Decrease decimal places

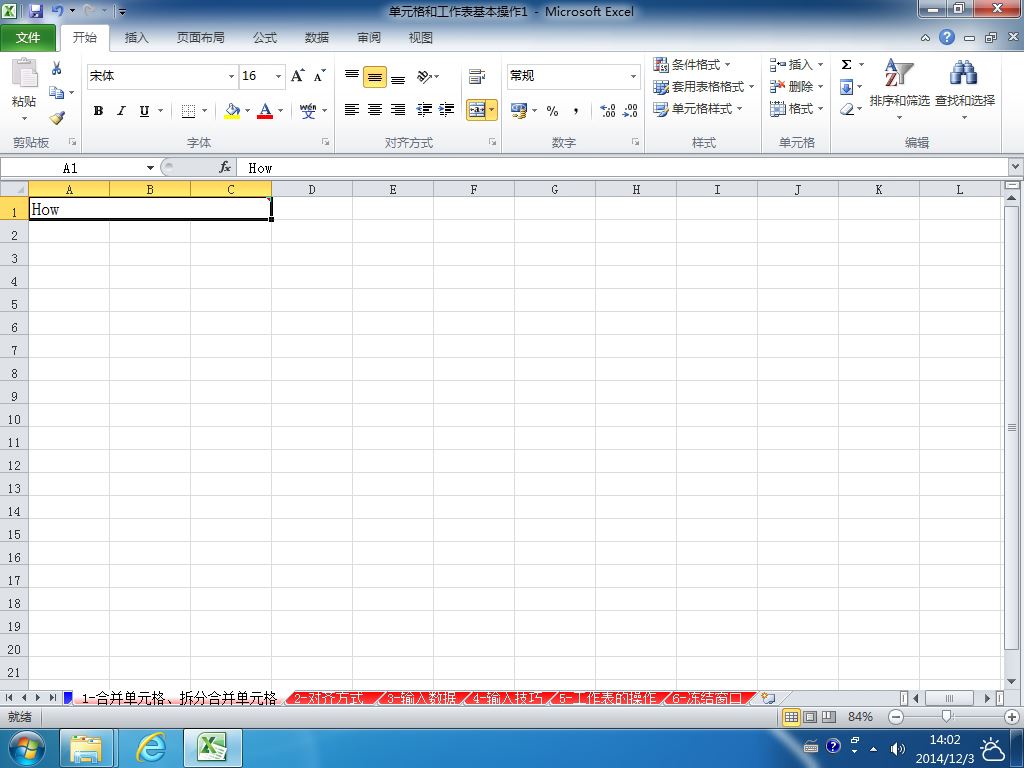(630, 111)
